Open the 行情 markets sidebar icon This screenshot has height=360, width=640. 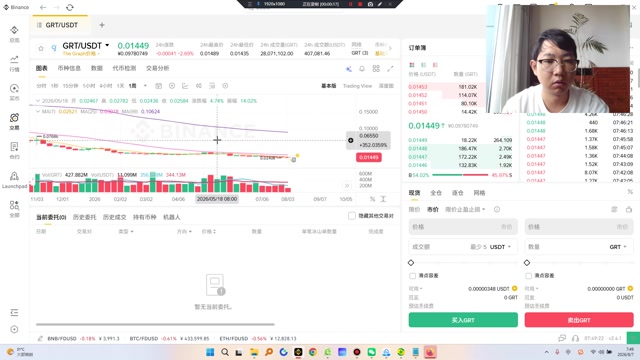click(x=14, y=59)
